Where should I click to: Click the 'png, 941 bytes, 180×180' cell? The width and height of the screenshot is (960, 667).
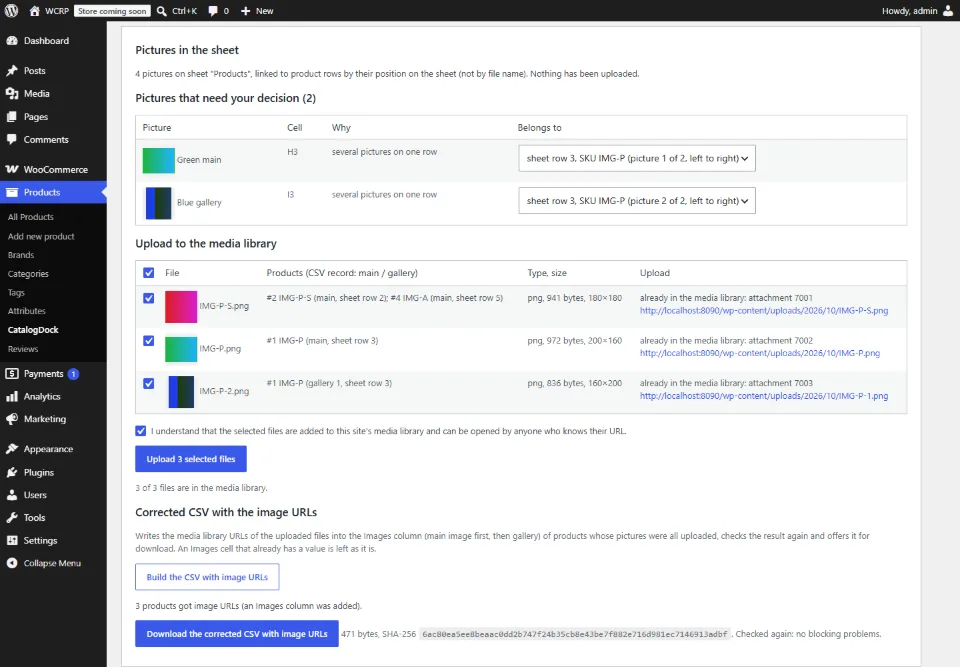[x=574, y=298]
